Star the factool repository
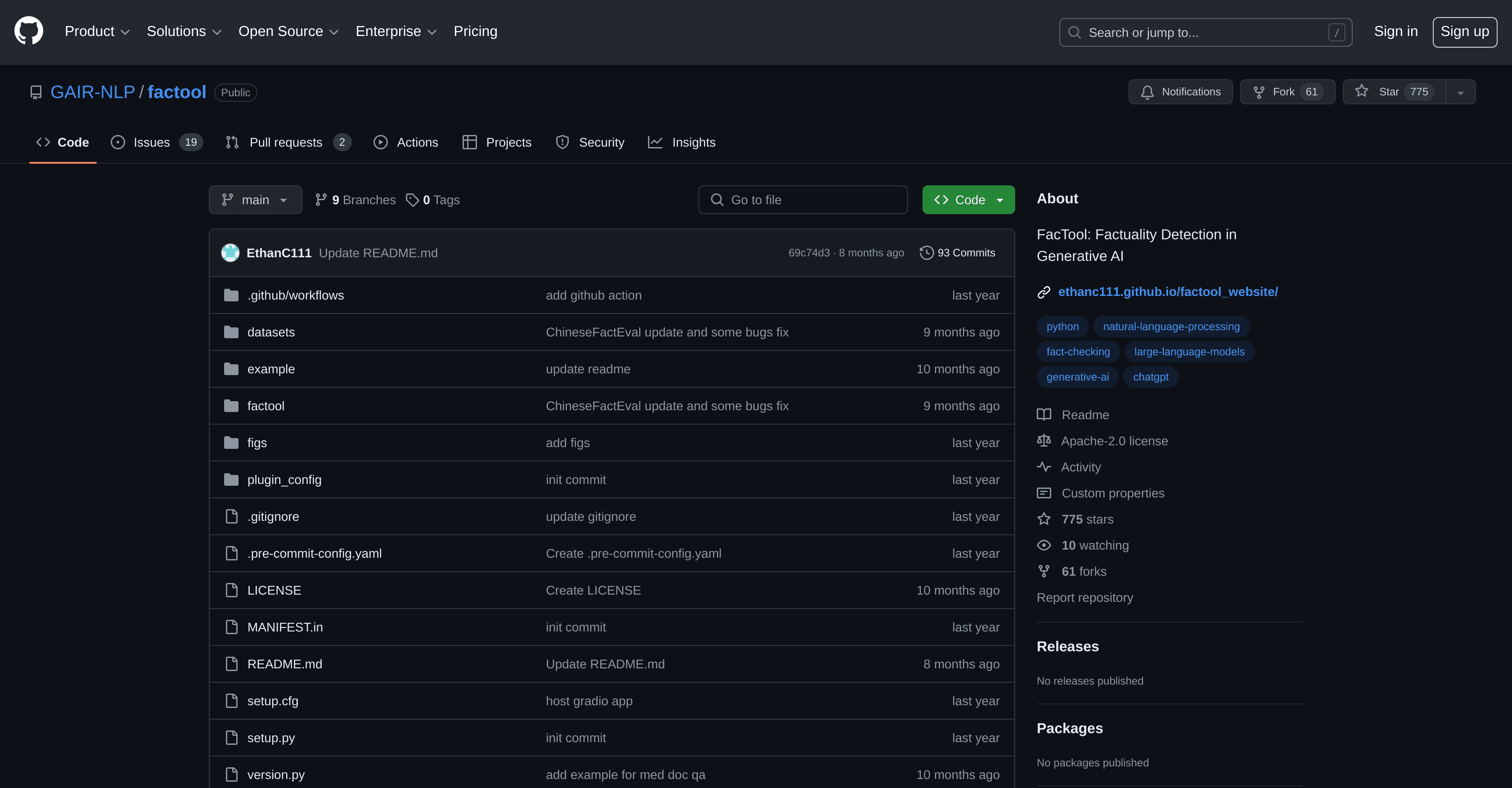The height and width of the screenshot is (788, 1512). 1390,92
